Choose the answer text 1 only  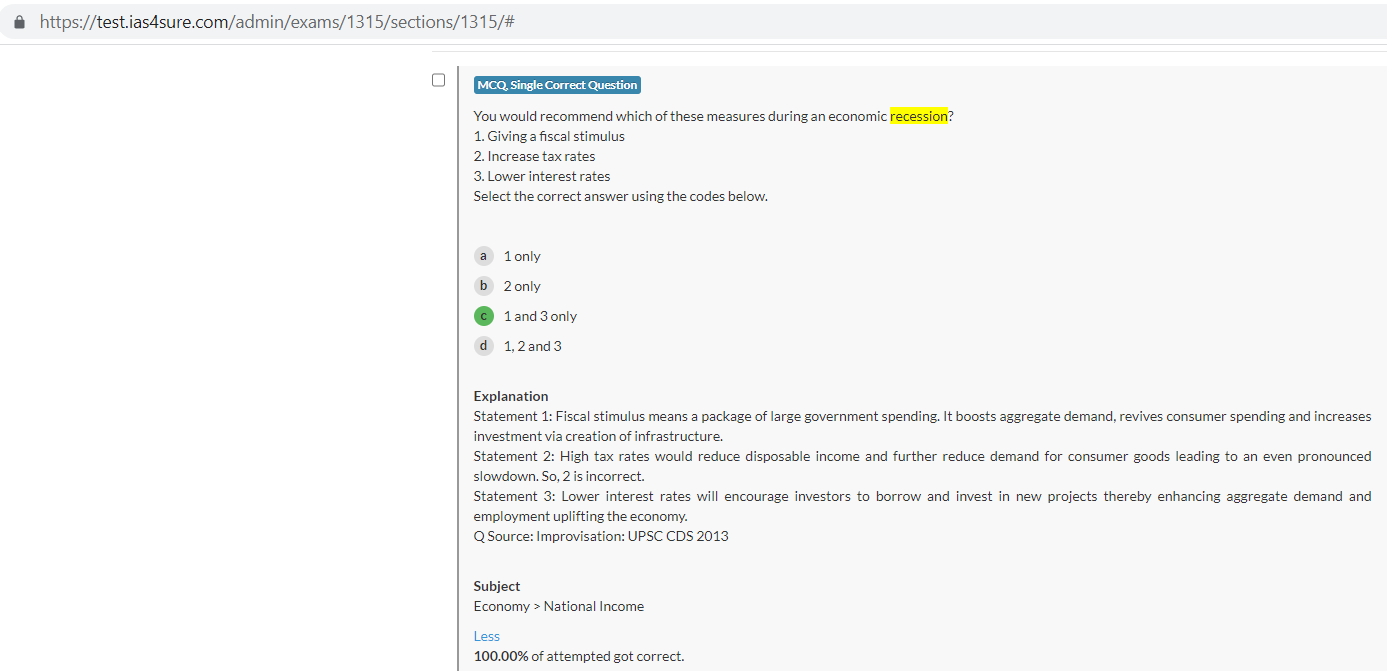coord(522,256)
